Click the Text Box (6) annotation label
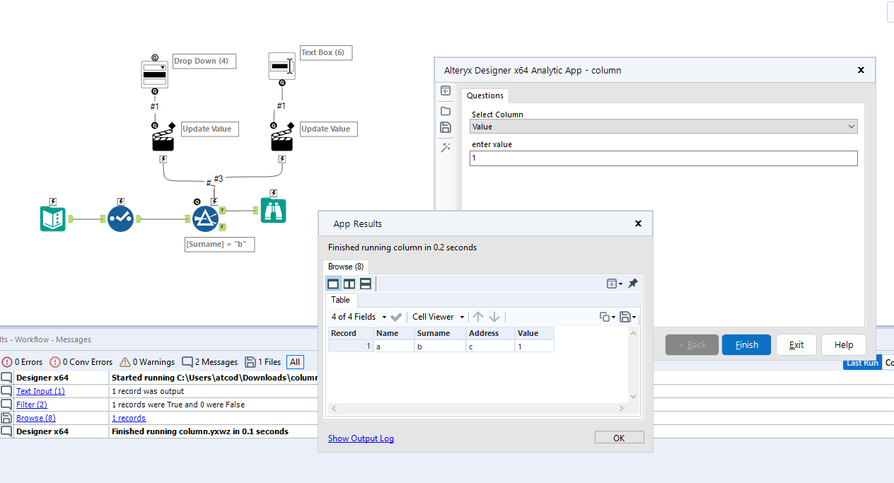The image size is (894, 483). 326,52
